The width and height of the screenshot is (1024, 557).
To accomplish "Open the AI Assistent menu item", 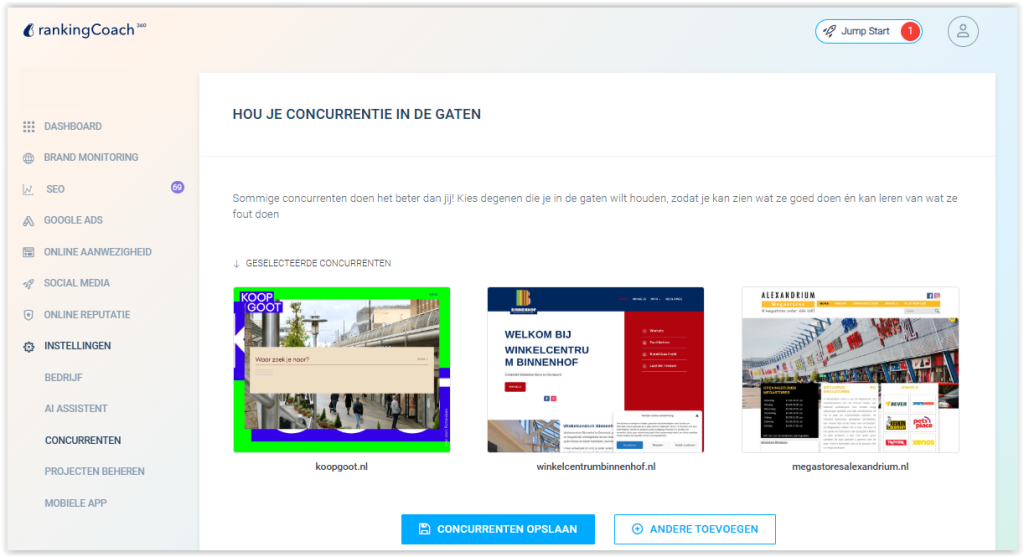I will (76, 409).
